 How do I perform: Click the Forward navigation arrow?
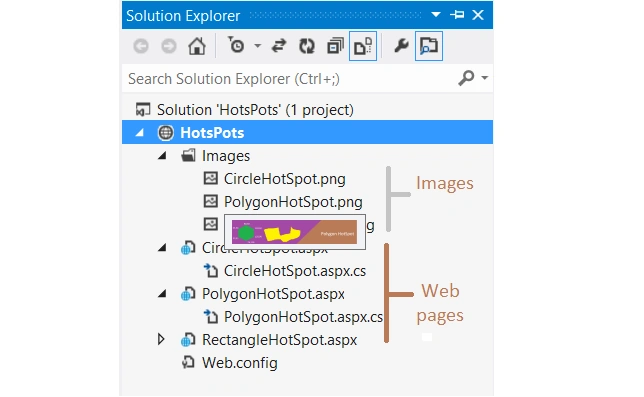pyautogui.click(x=169, y=46)
